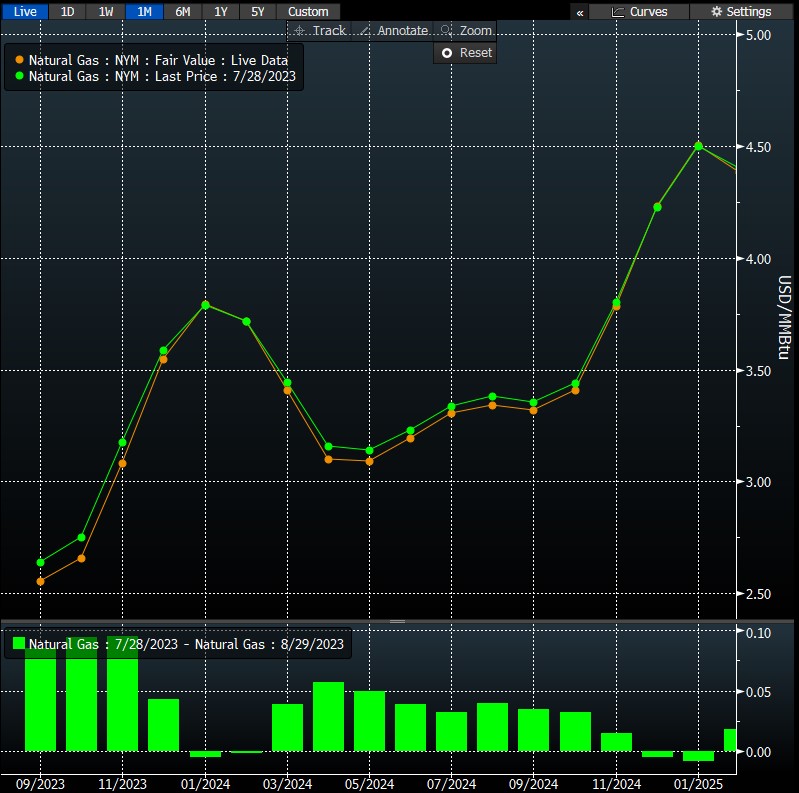
Task: Select the 5Y time range
Action: [x=258, y=11]
